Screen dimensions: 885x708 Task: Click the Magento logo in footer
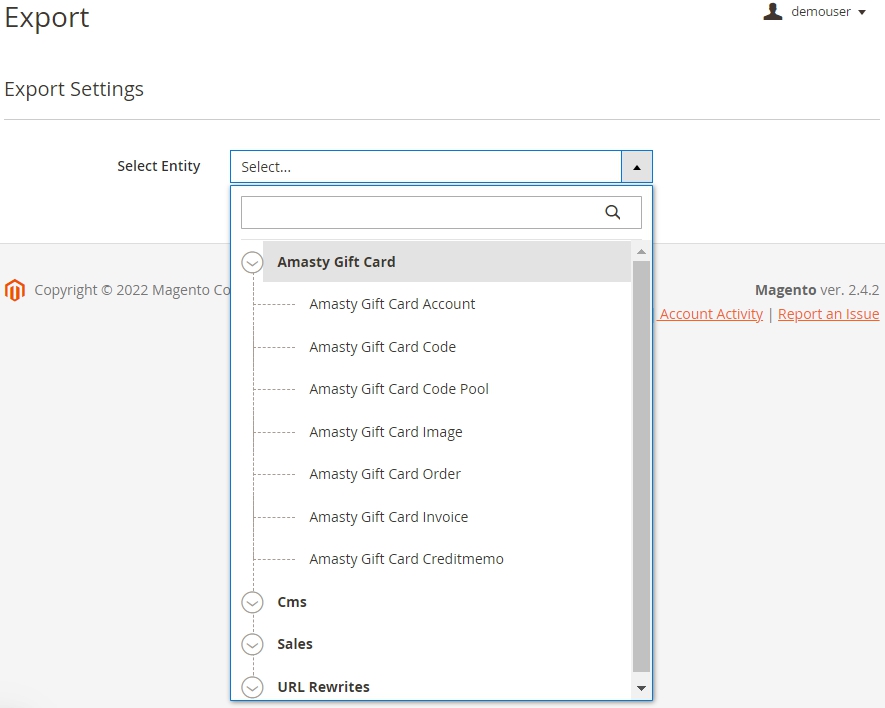click(x=15, y=290)
